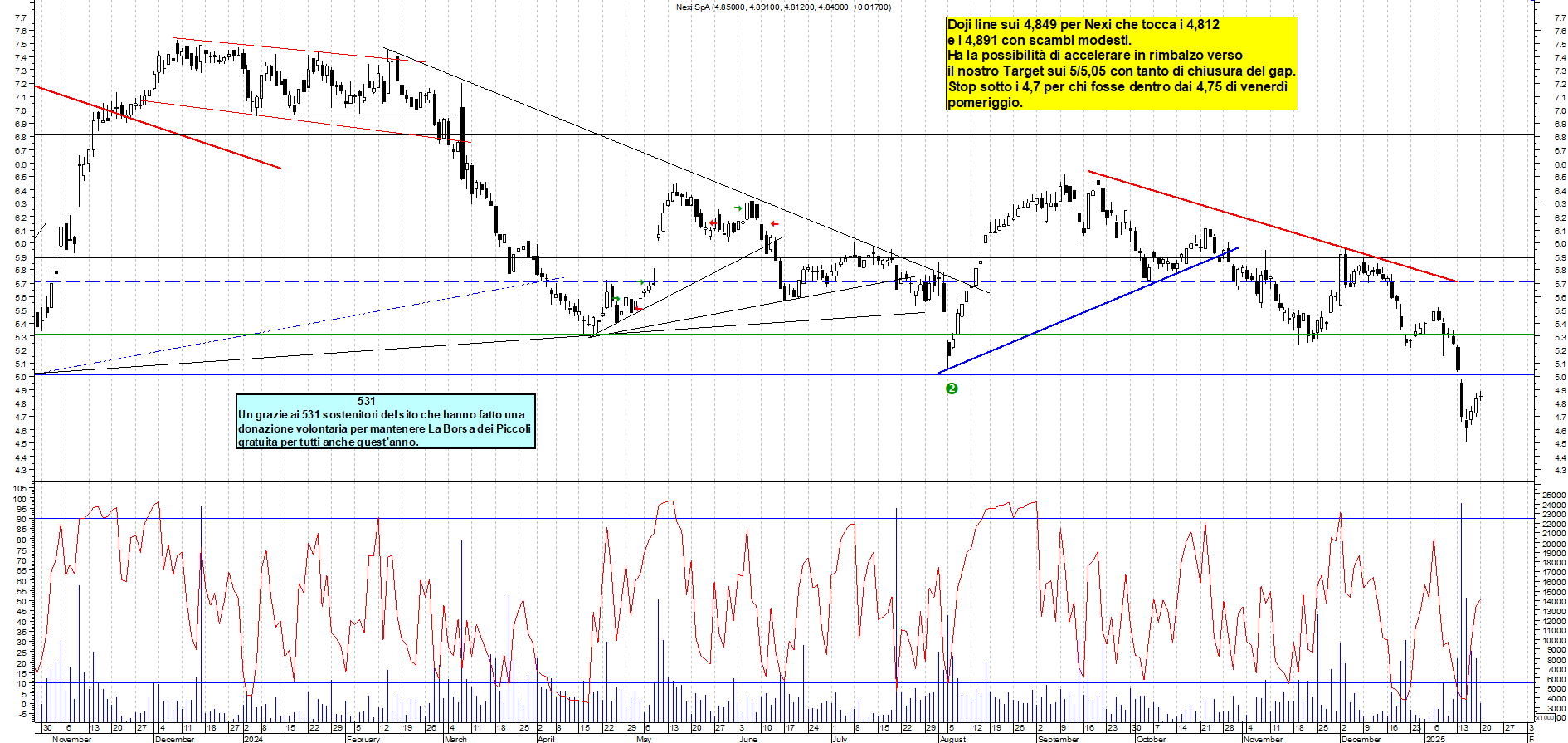
Task: Select the 'October' month label
Action: coord(1151,739)
